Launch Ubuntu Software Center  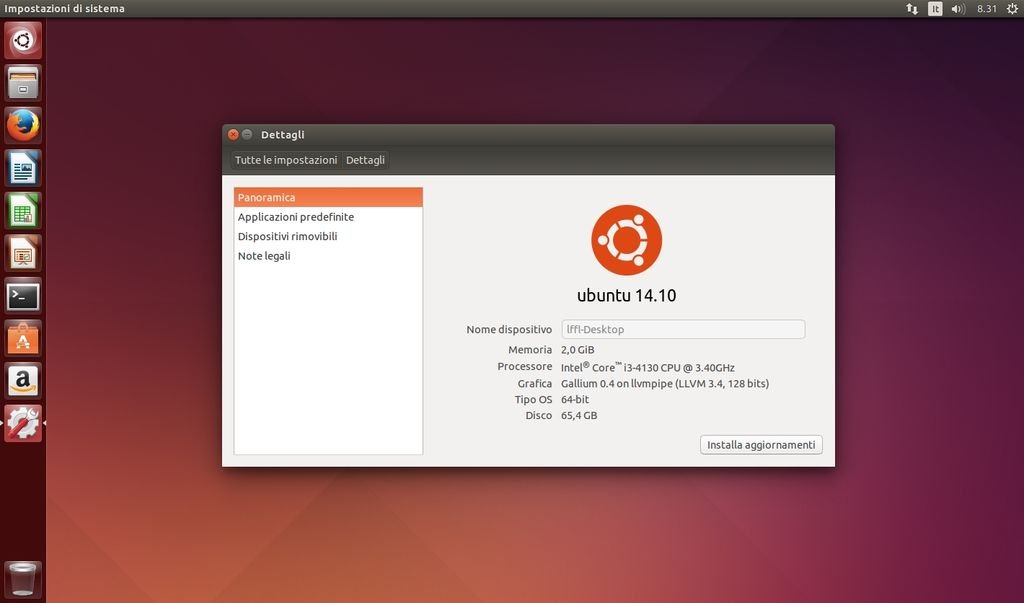click(22, 339)
